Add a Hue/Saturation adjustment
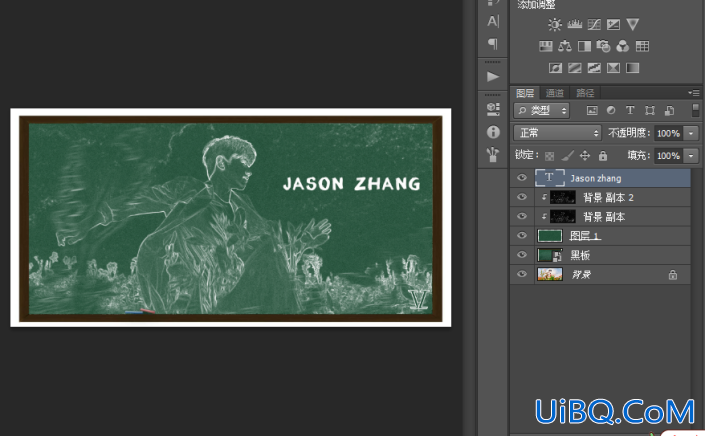Screen dimensions: 705x436 (x=545, y=46)
